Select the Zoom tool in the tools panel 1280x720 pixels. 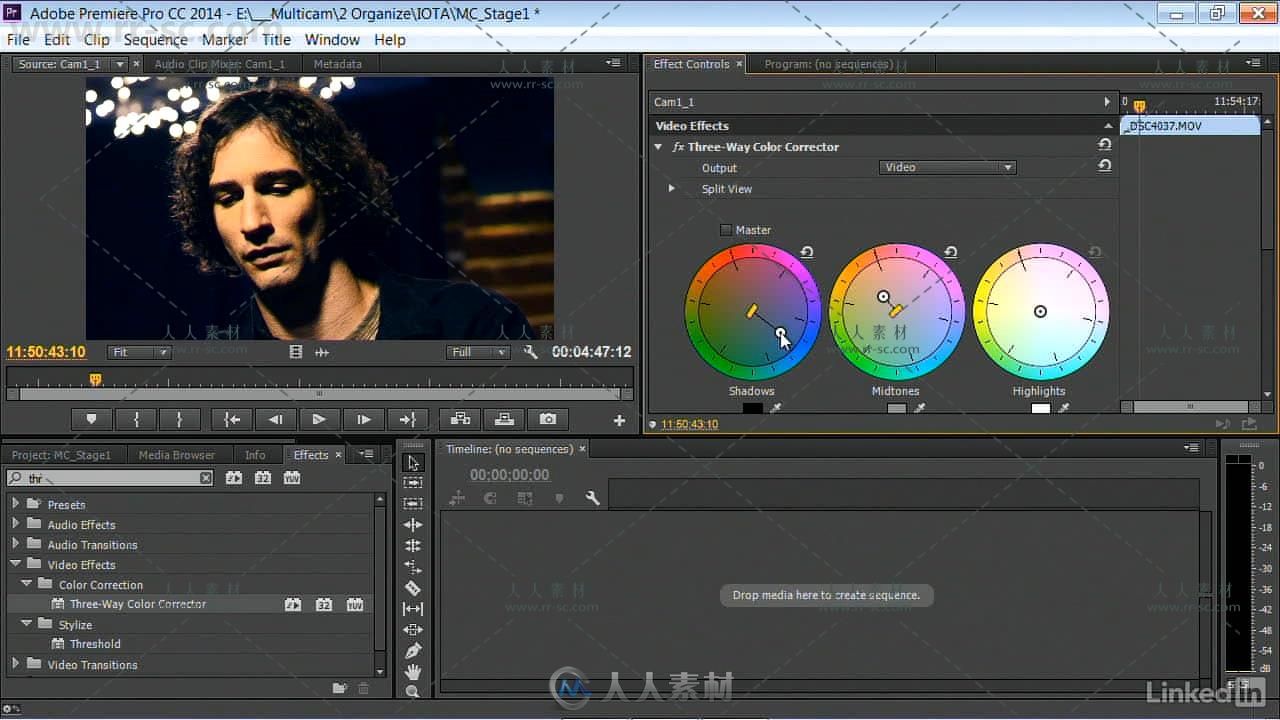tap(413, 691)
